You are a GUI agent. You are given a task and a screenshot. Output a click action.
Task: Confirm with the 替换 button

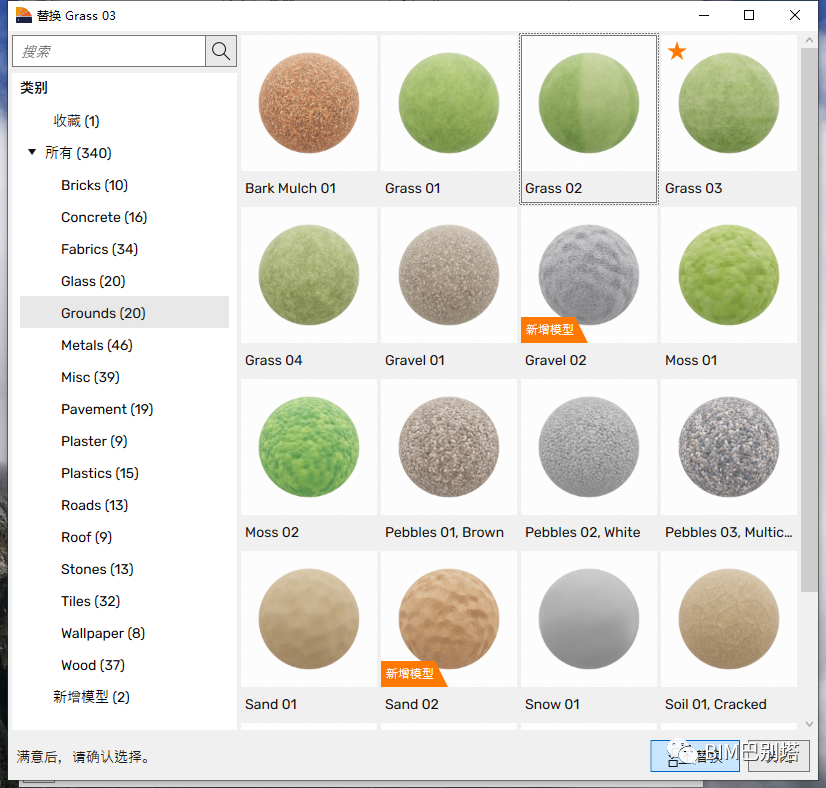(695, 756)
